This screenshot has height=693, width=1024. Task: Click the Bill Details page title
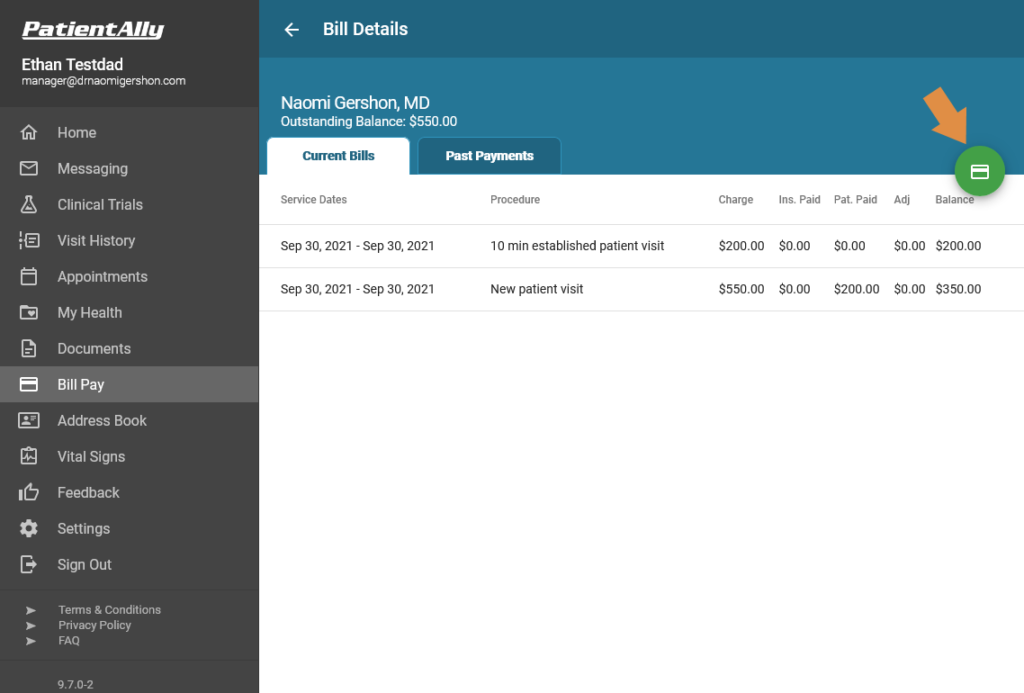(365, 29)
